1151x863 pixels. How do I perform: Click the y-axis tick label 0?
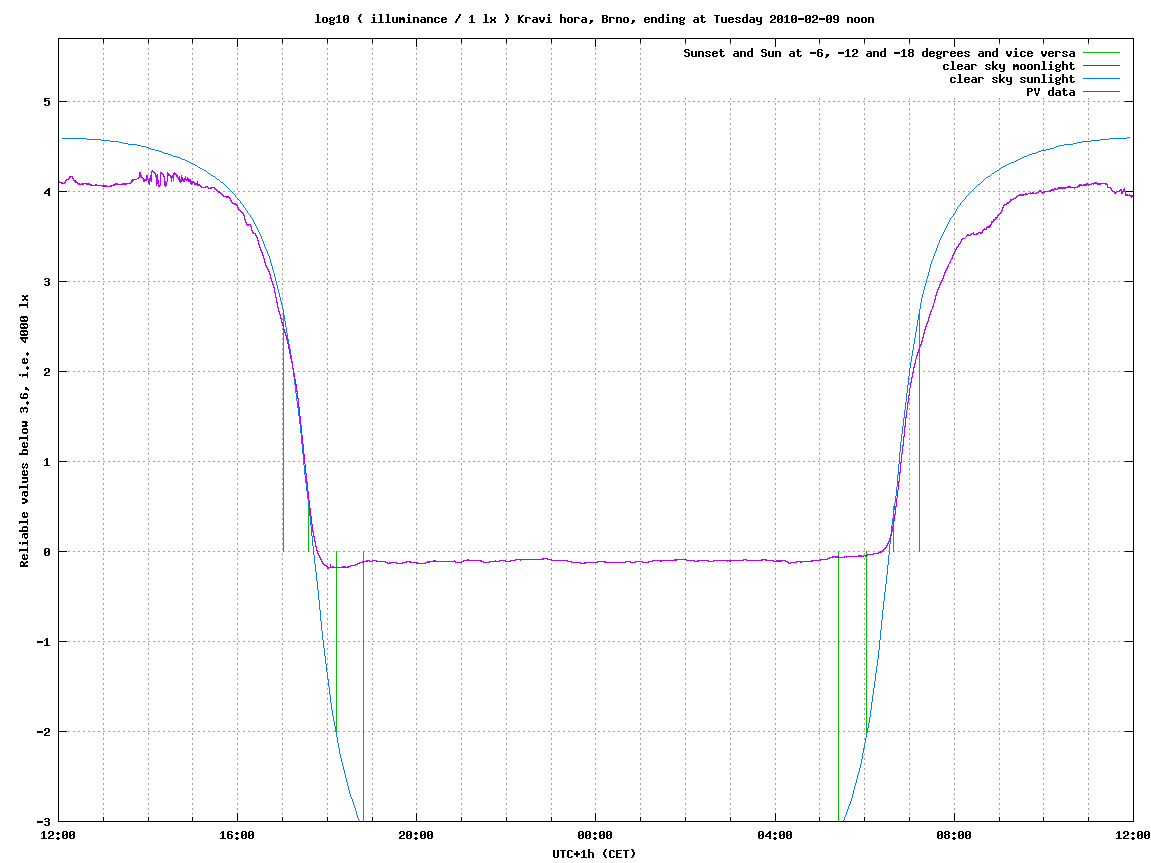pyautogui.click(x=47, y=552)
